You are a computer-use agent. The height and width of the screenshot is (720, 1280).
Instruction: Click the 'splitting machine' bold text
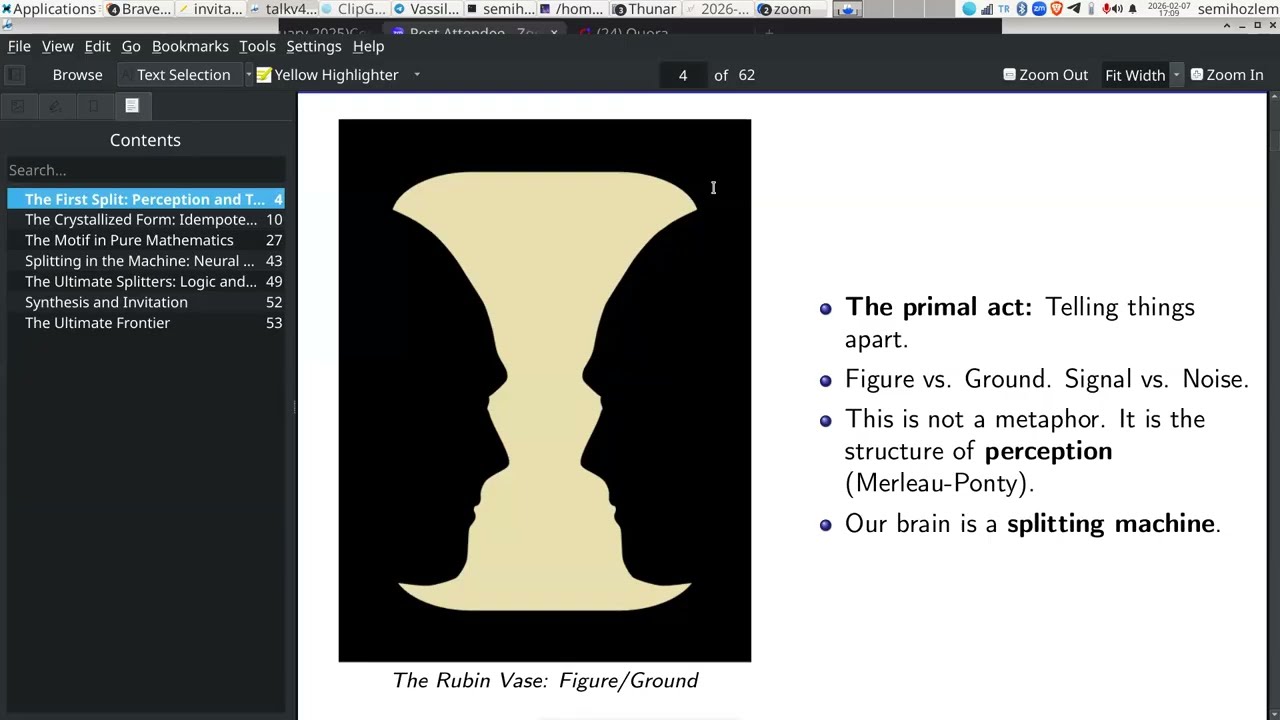pos(1111,523)
